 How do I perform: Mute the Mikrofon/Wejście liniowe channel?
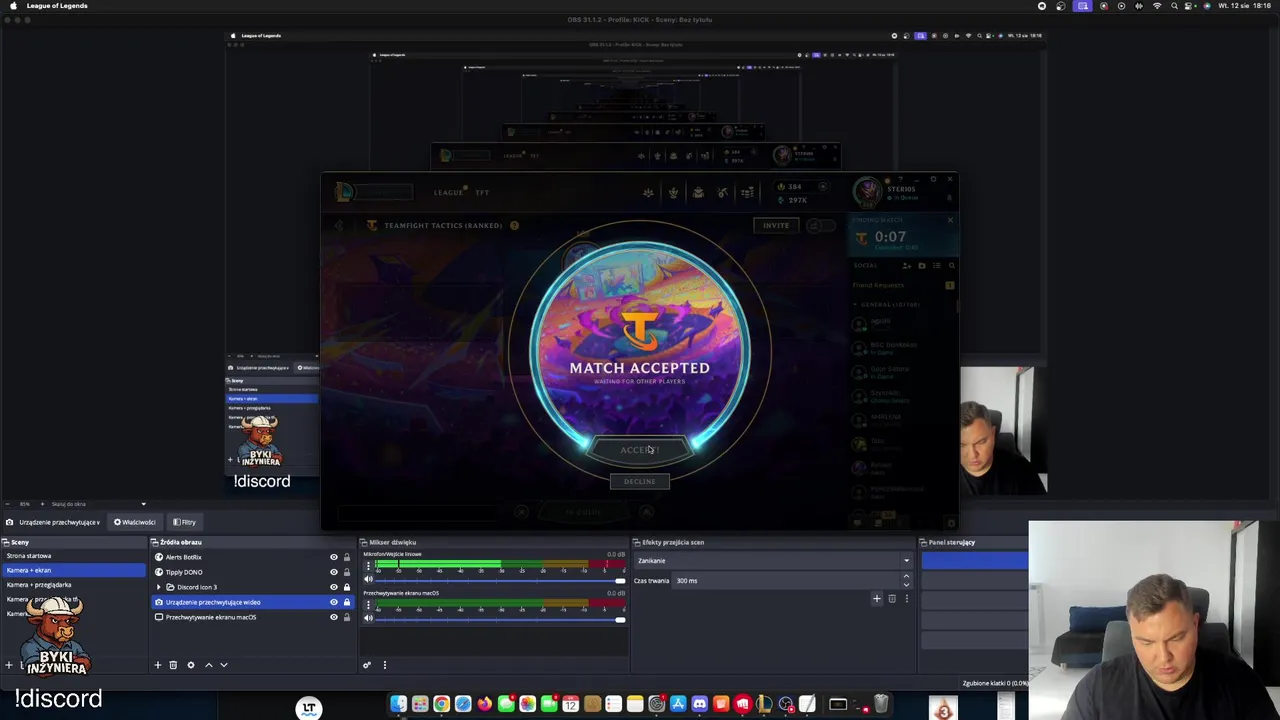pos(368,580)
